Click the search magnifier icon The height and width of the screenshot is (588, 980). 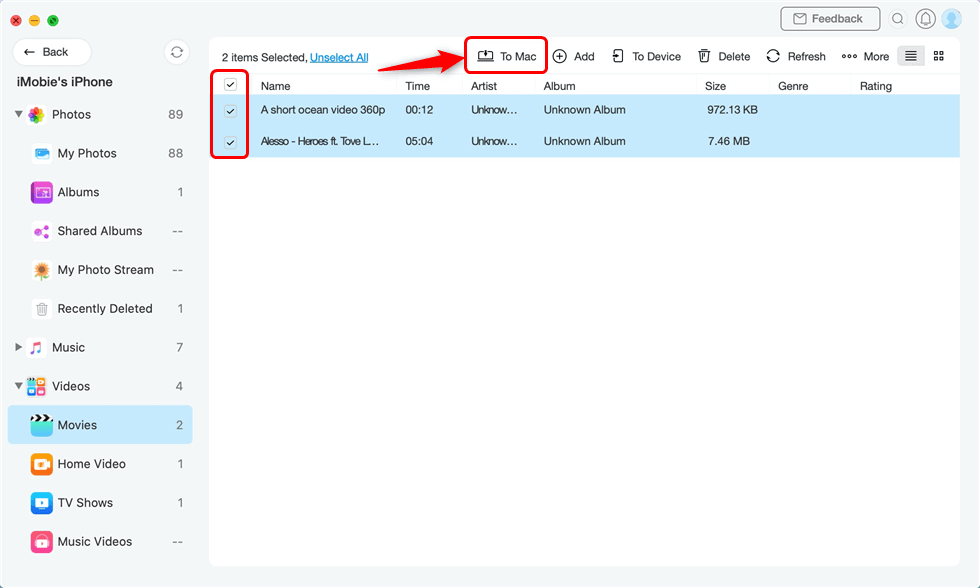point(898,19)
